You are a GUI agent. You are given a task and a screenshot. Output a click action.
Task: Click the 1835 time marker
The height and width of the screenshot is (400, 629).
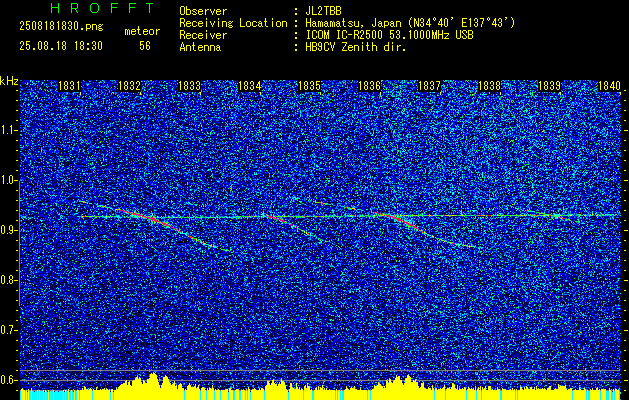pyautogui.click(x=310, y=86)
